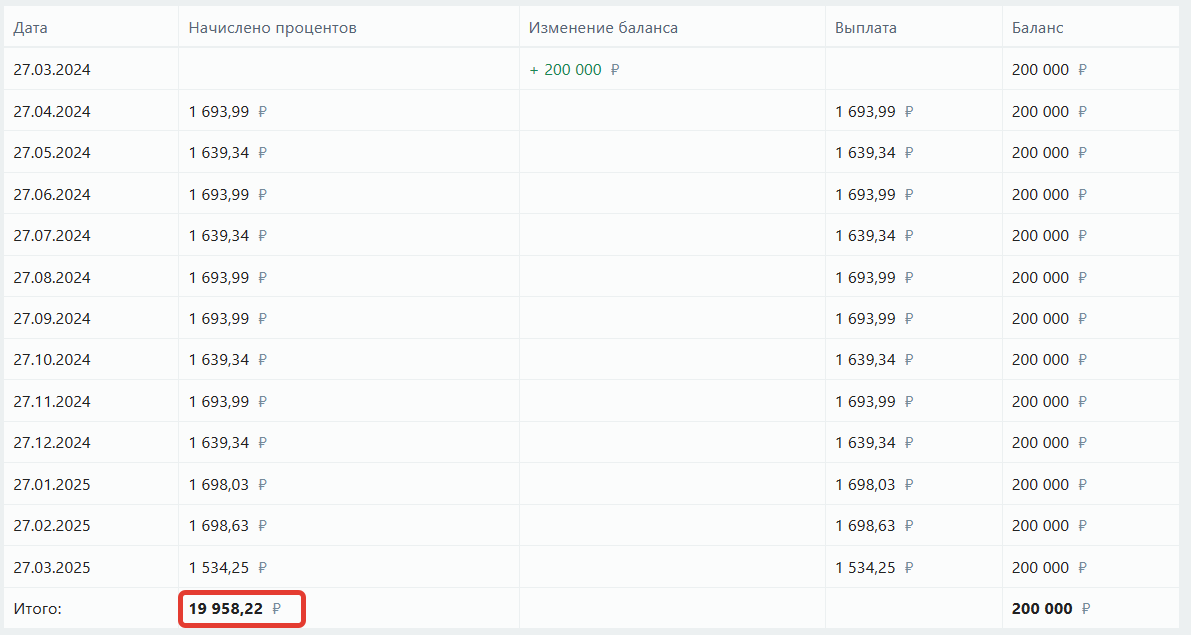Screen dimensions: 1191x635
Task: Click the ruble sign after green + 200 000
Action: [x=615, y=70]
